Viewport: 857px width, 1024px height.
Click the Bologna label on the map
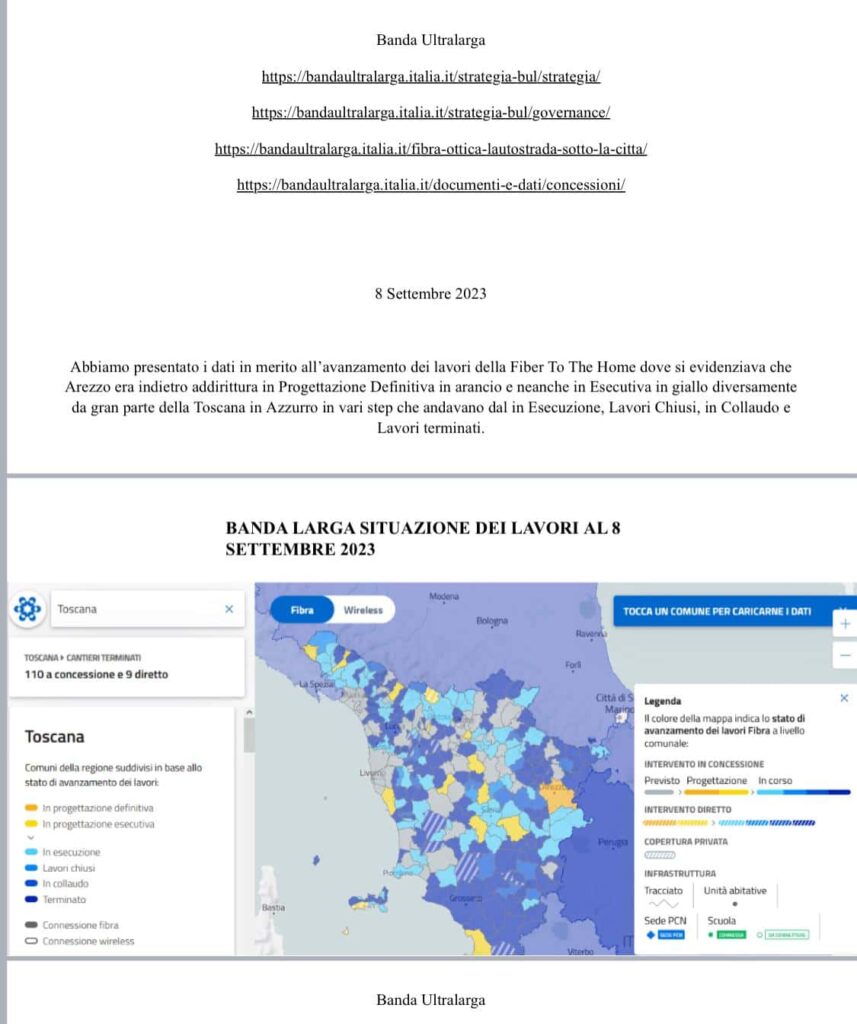[x=492, y=620]
